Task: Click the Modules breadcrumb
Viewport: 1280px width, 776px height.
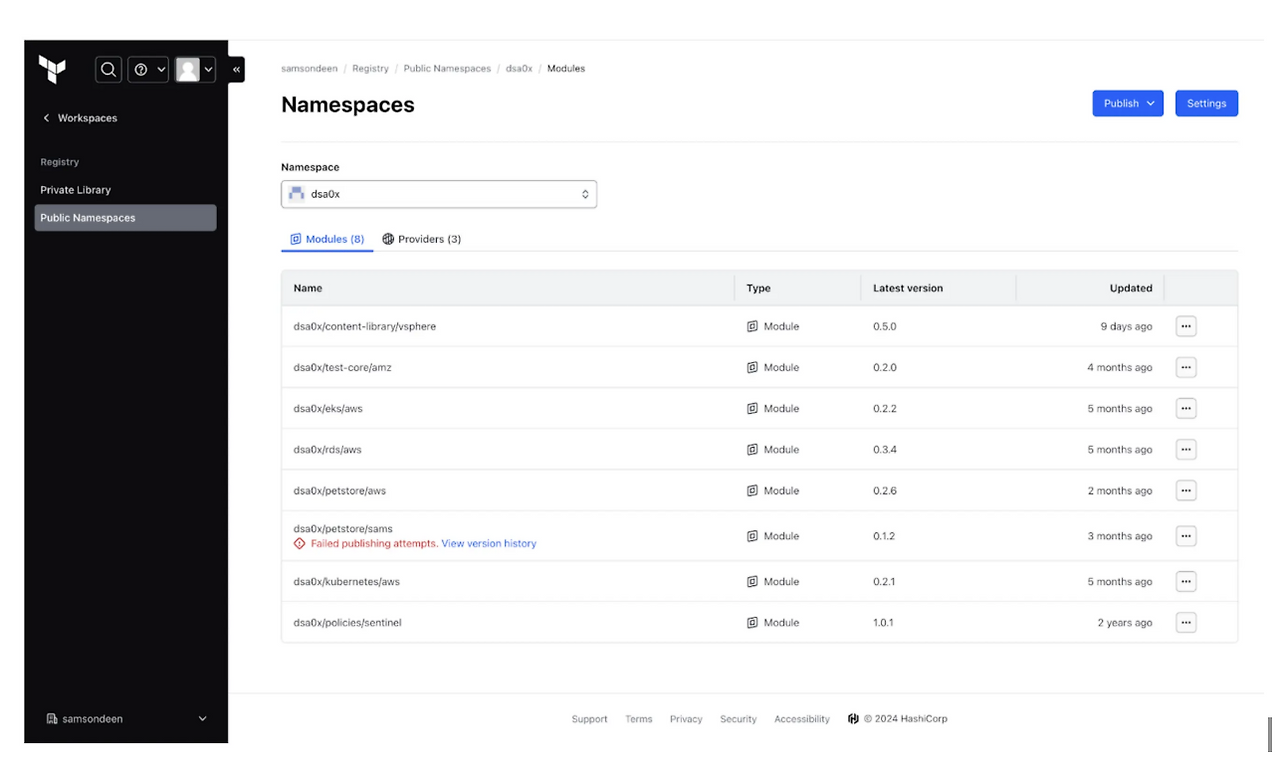Action: tap(566, 69)
